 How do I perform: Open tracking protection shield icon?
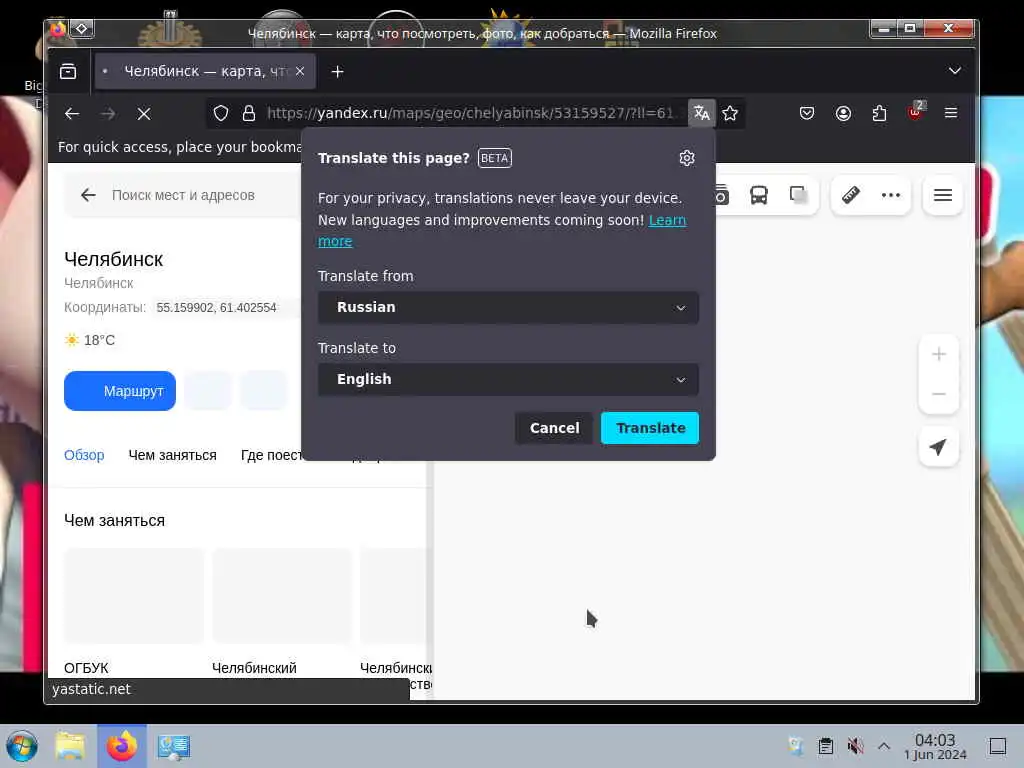point(221,114)
